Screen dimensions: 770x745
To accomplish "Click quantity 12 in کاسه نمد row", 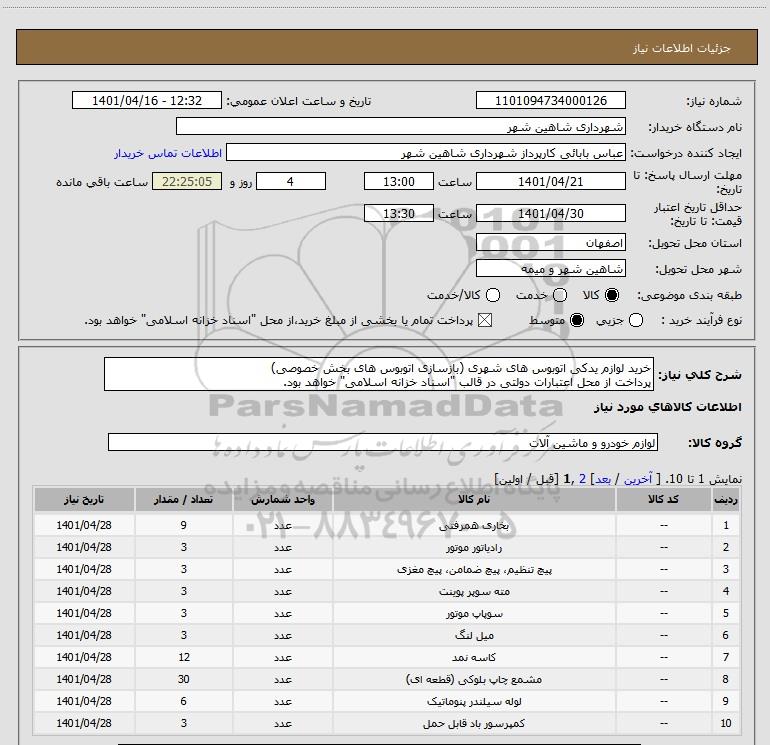I will [184, 657].
